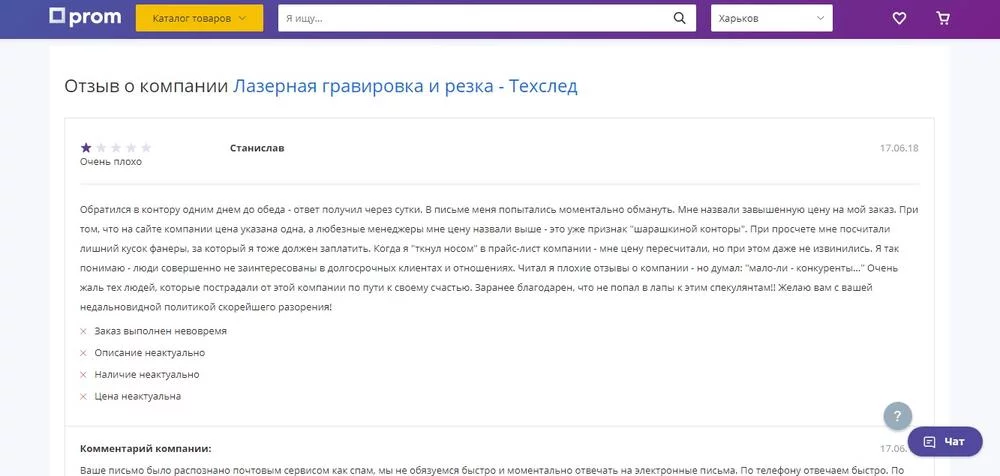Click reviewer name Станислав

tap(257, 148)
